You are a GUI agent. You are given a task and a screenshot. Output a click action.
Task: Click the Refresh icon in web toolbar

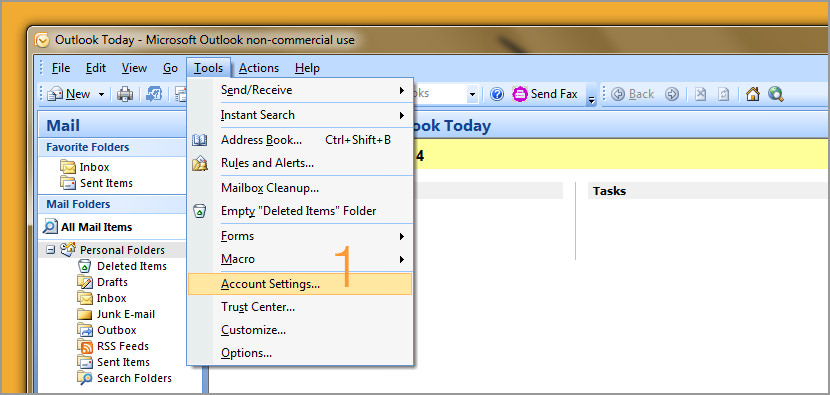(x=724, y=94)
